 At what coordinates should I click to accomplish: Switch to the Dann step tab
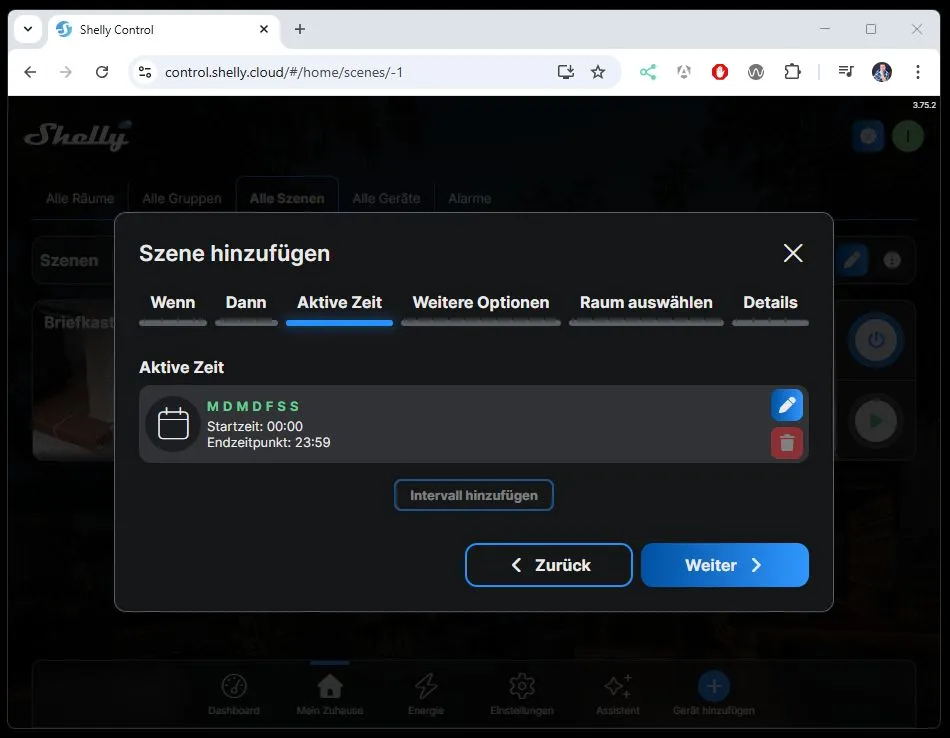pyautogui.click(x=246, y=303)
